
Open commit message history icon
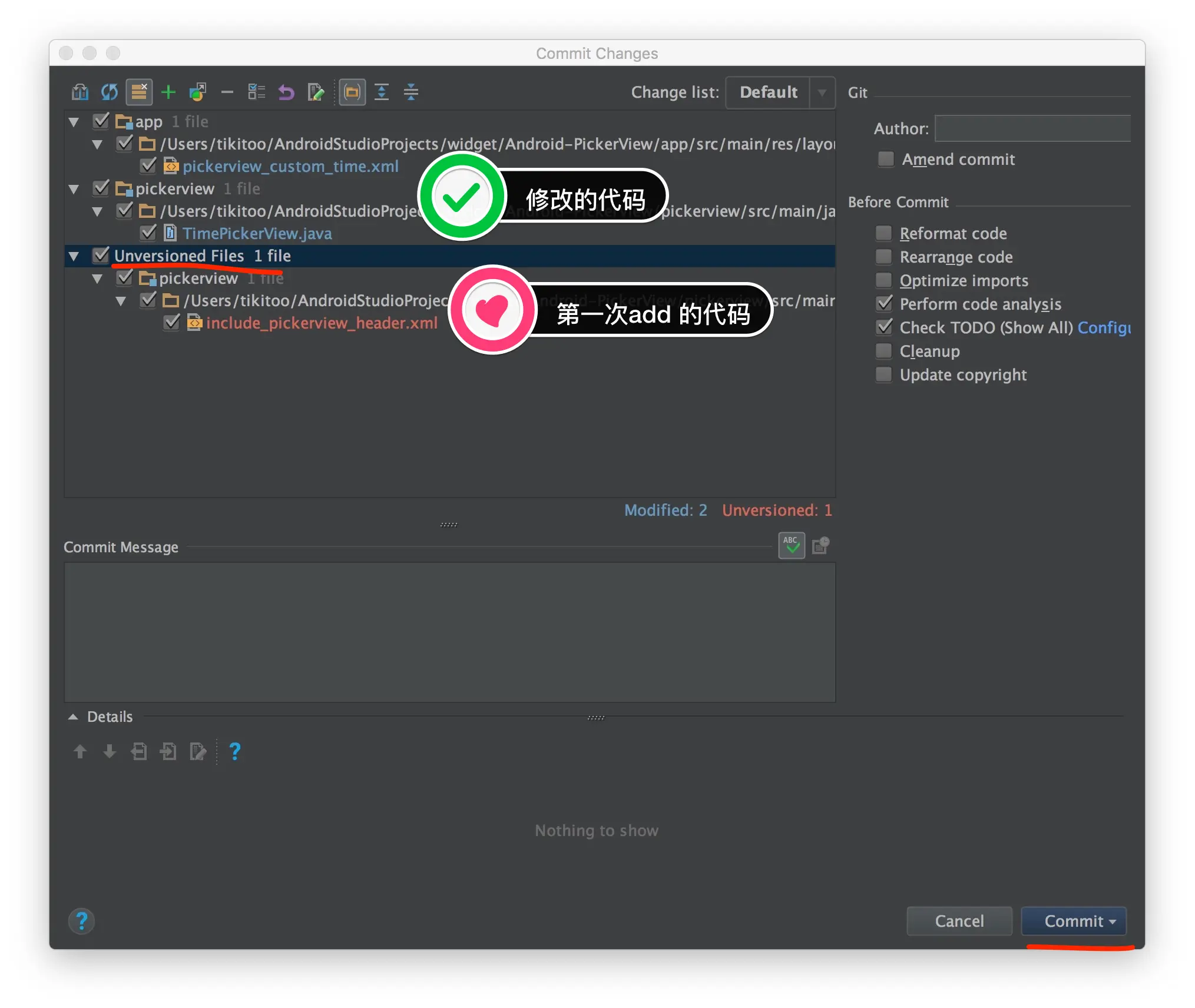(x=820, y=546)
